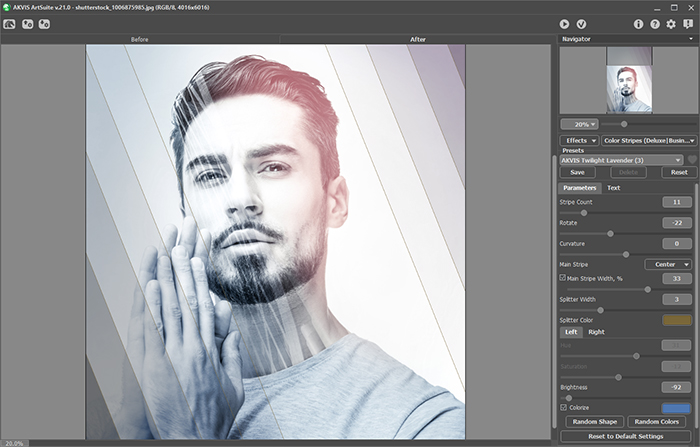Add preset to favorites heart icon
The image size is (700, 447).
692,159
